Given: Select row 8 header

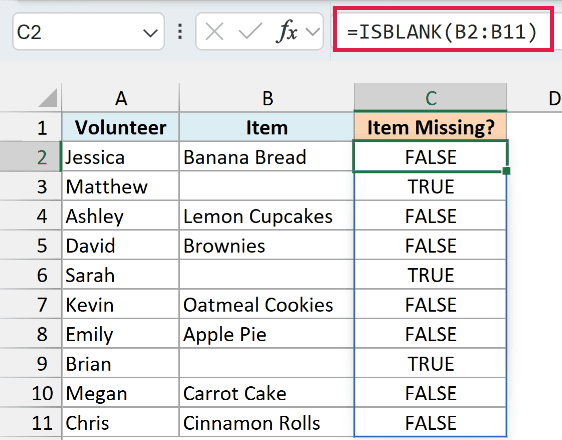Looking at the screenshot, I should 30,334.
